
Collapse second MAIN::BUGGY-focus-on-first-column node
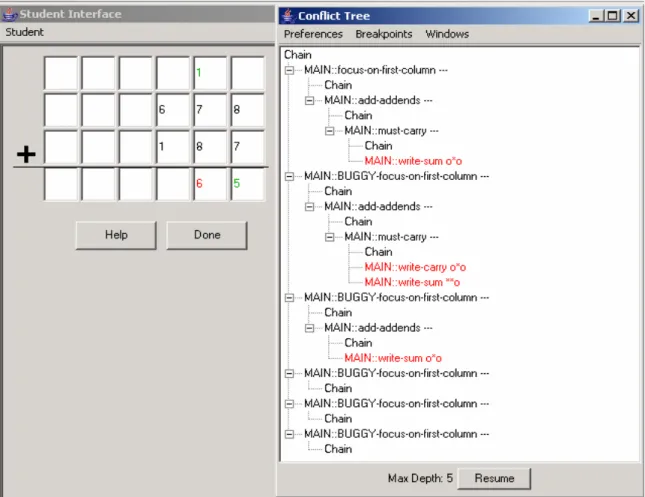pos(289,297)
